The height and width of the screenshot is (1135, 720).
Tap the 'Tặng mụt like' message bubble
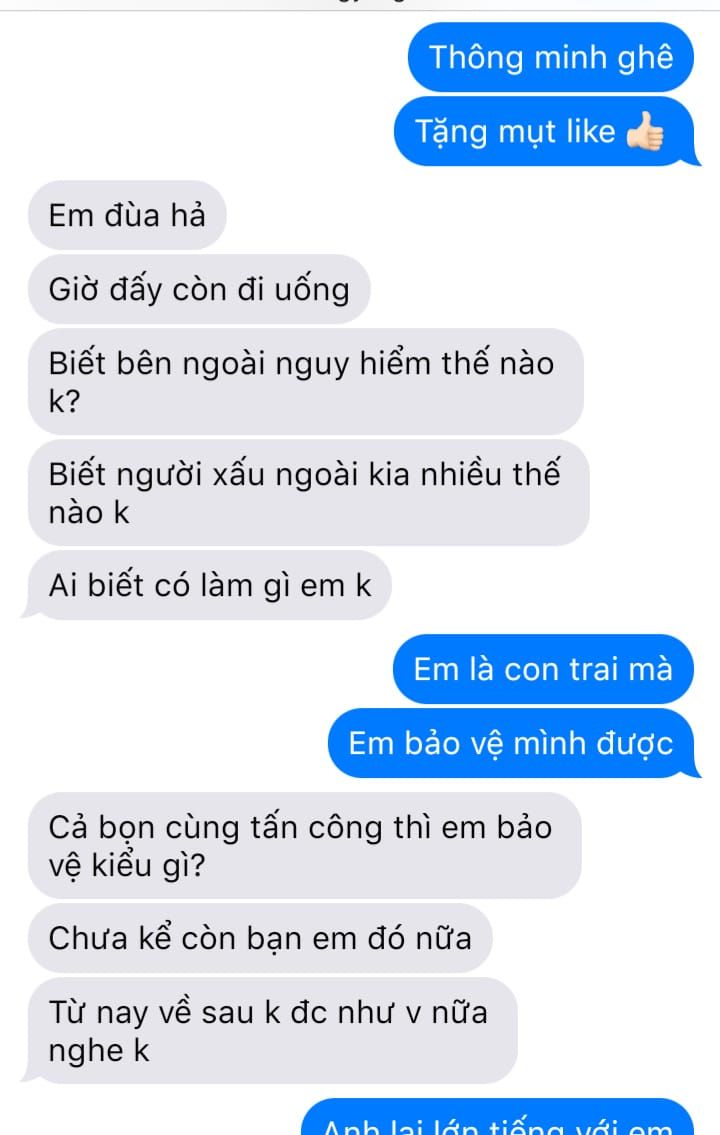[544, 131]
